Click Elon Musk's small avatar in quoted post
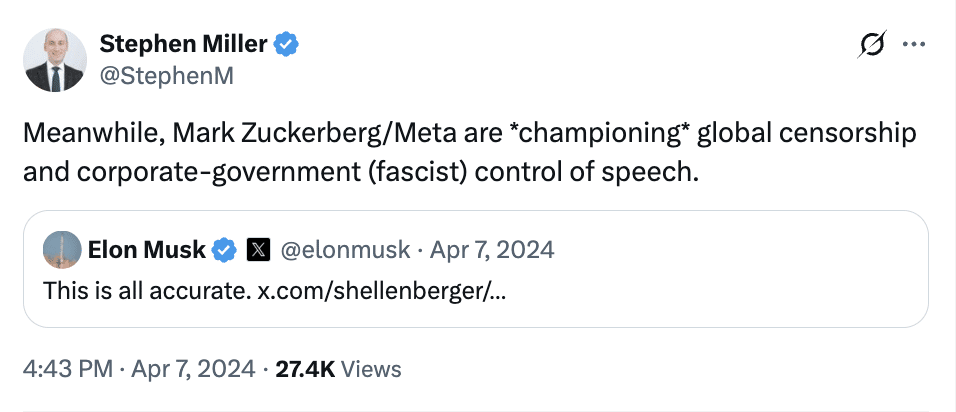Screen dimensions: 956x412 (60, 250)
